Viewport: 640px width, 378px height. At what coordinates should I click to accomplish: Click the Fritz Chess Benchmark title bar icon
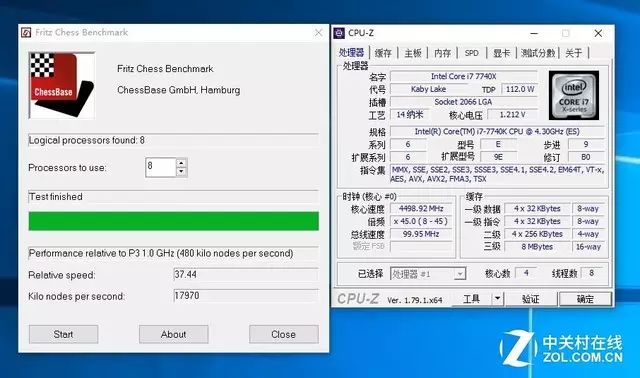[26, 32]
